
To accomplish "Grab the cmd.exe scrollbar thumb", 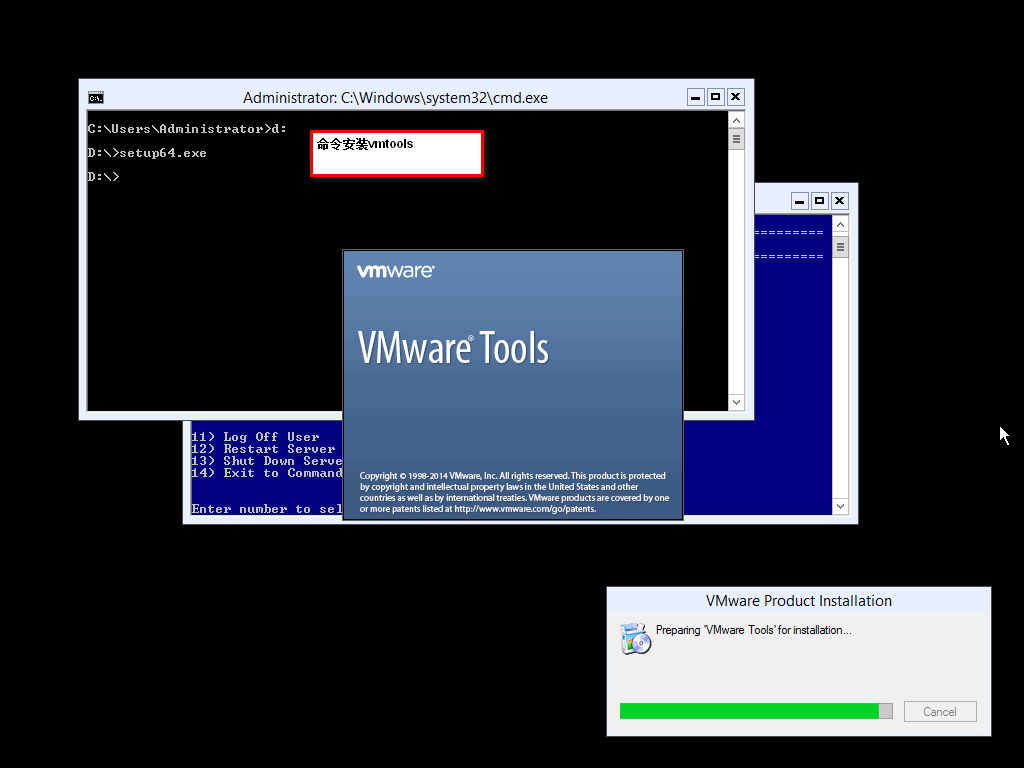I will point(736,139).
